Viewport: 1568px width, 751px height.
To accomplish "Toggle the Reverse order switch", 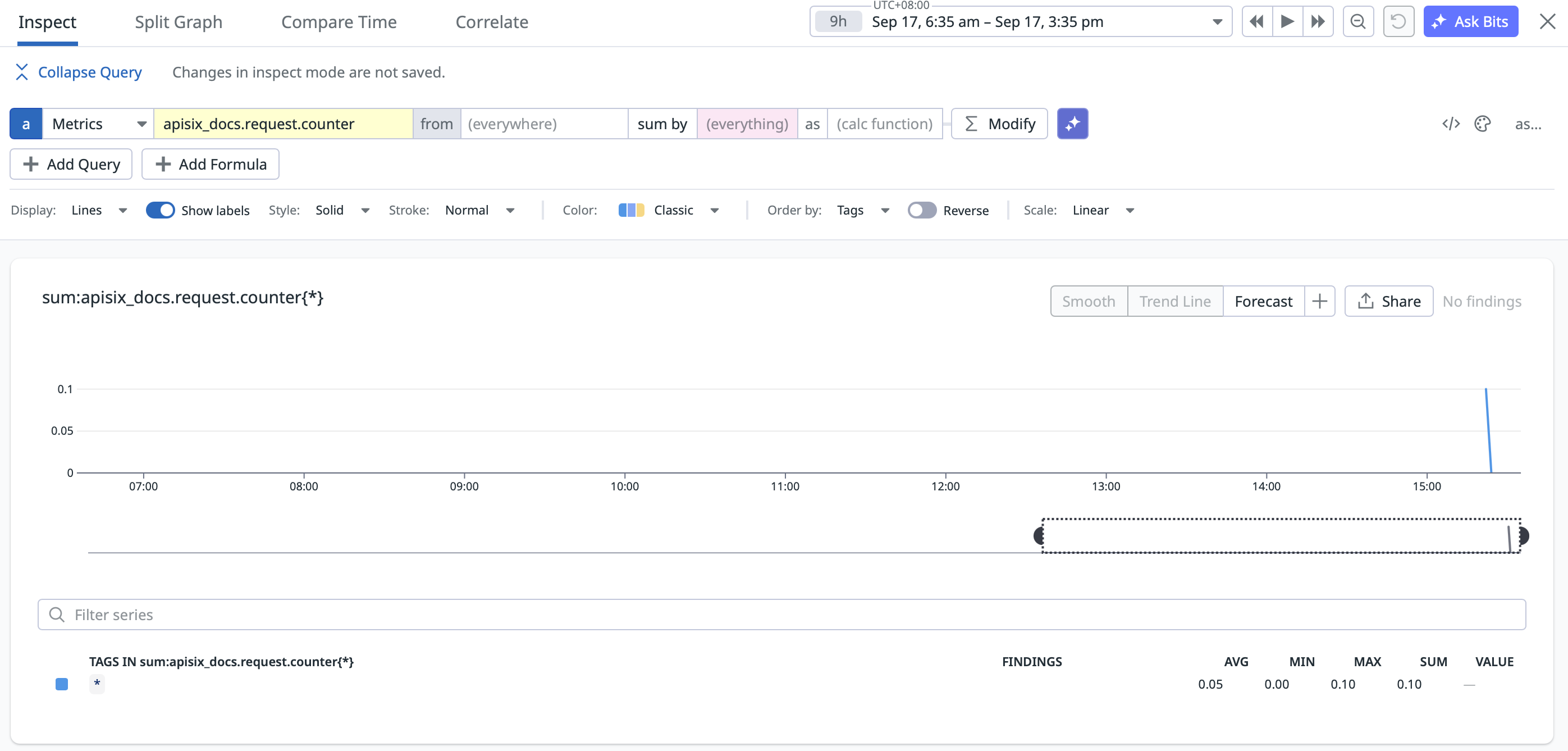I will coord(922,210).
